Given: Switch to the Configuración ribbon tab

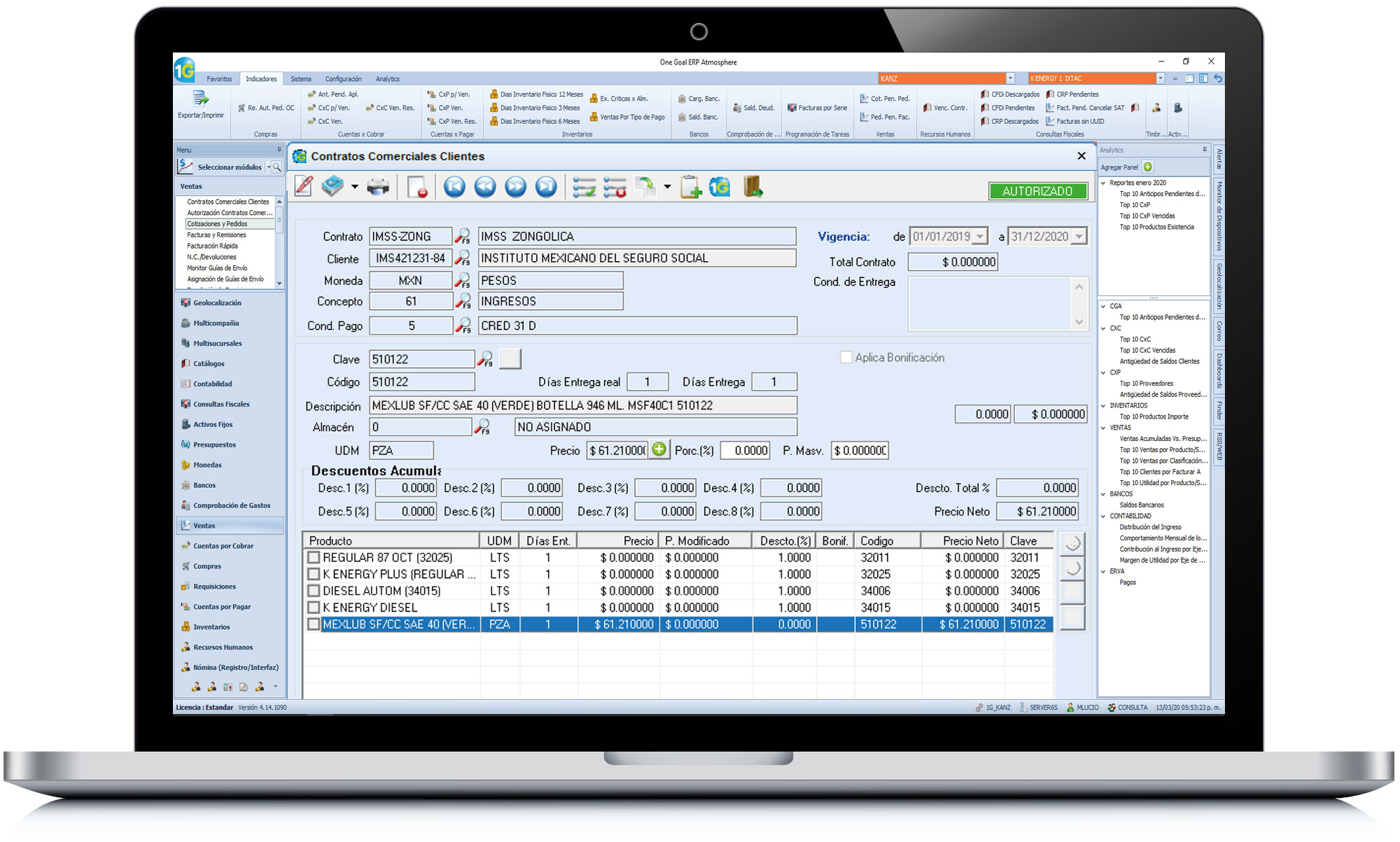Looking at the screenshot, I should (343, 79).
